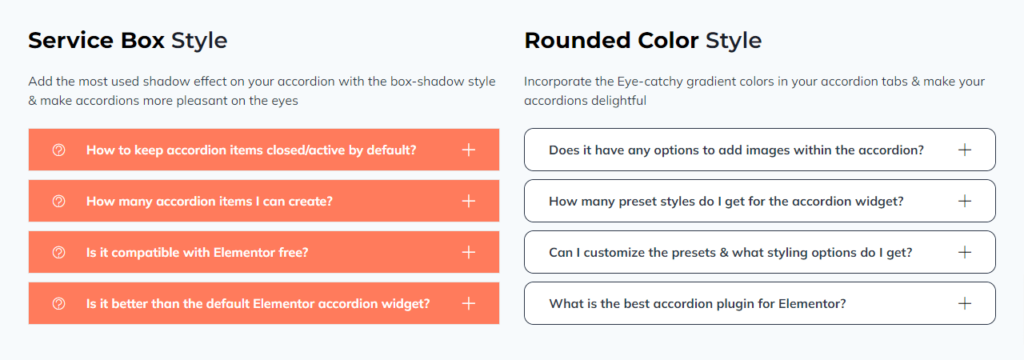Select 'What is the best accordion plugin for Elementor?' title

(x=698, y=303)
